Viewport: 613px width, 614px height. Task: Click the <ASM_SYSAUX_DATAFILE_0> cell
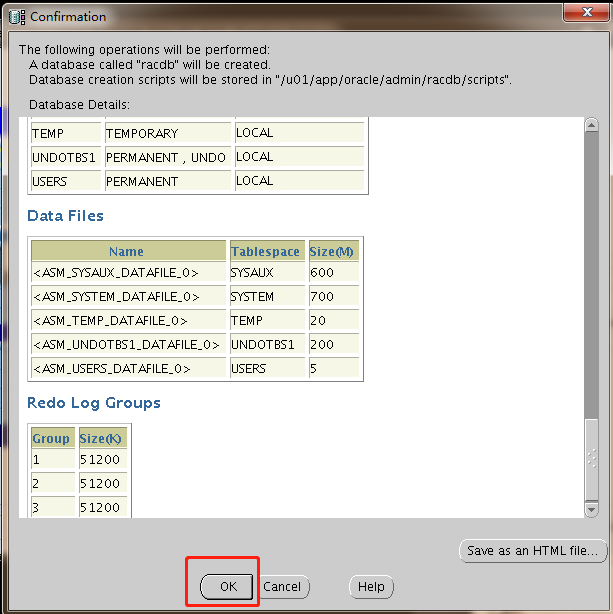coord(128,273)
